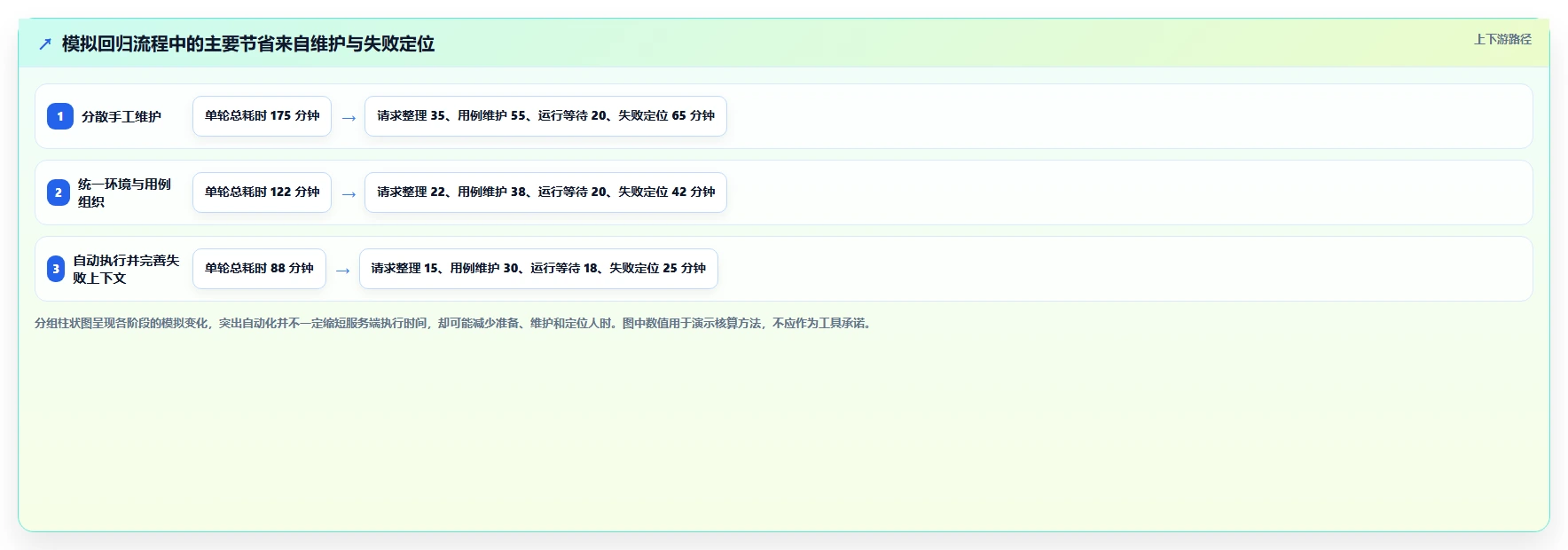
Task: Click the 单轮总耗时 88 分钟 box
Action: coord(259,269)
